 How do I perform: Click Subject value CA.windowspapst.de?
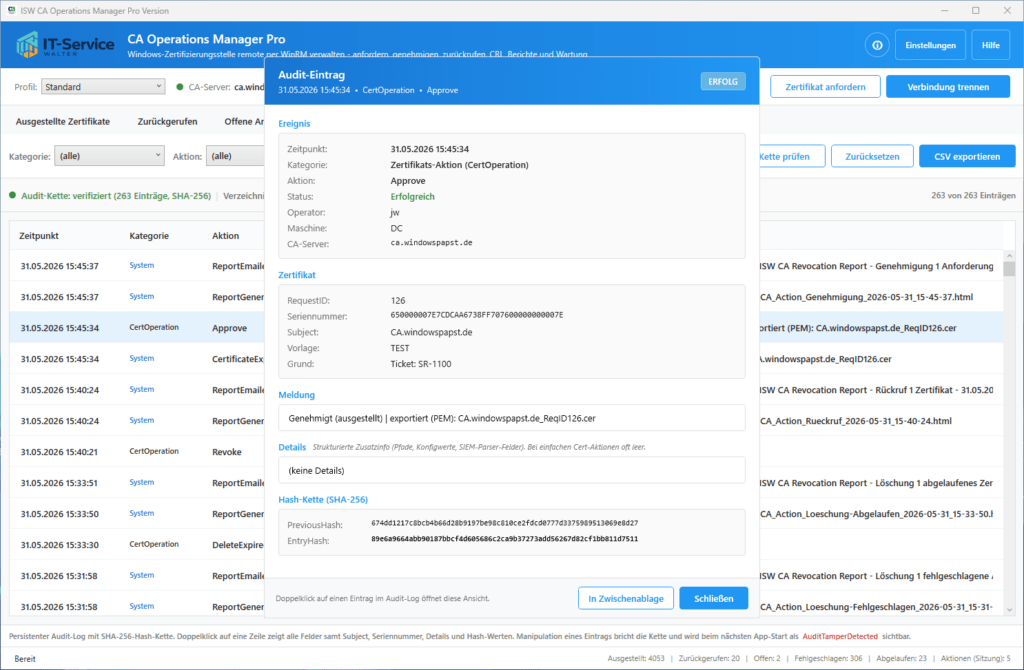[431, 332]
